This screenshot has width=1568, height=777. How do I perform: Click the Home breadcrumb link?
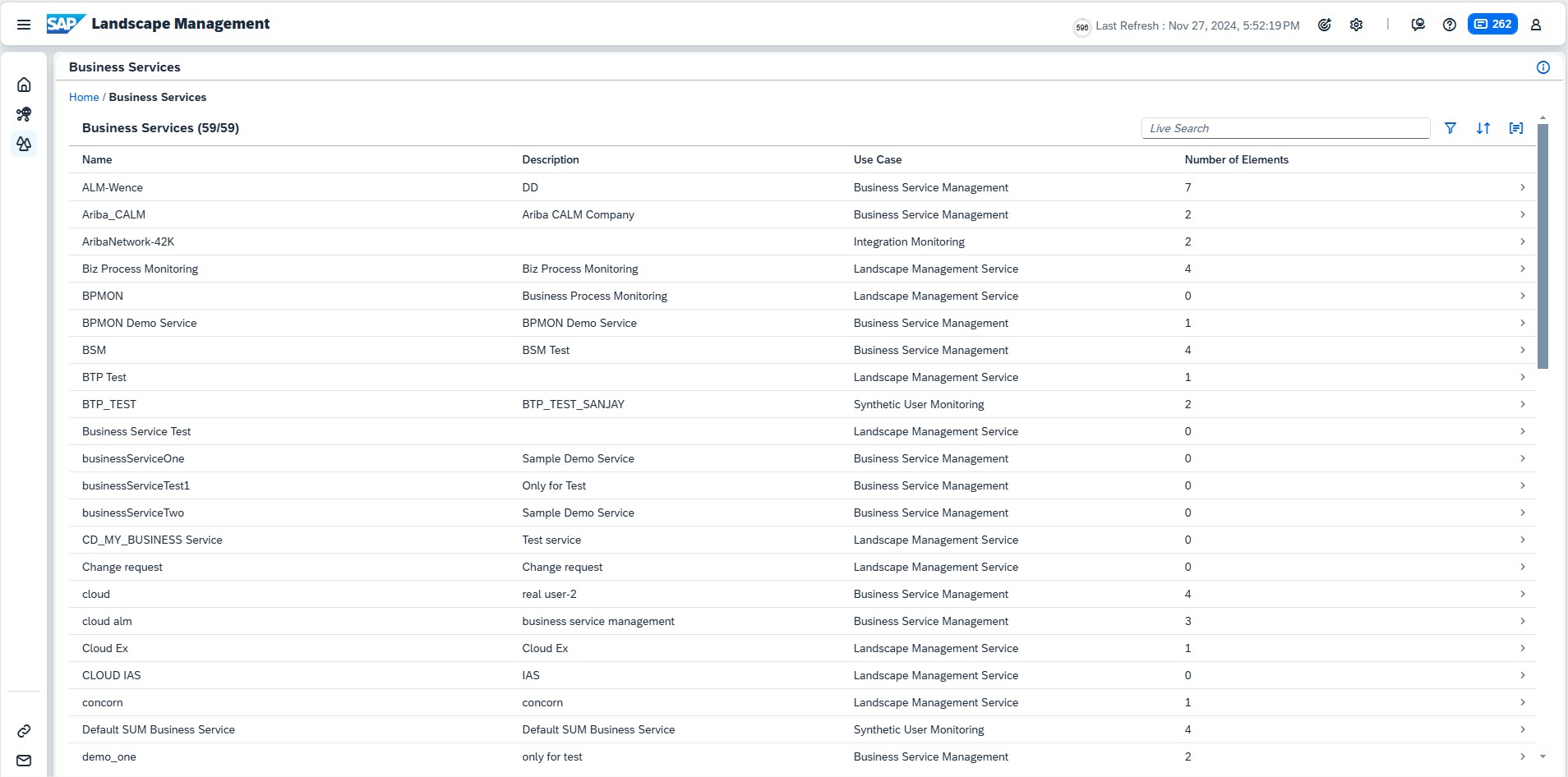point(84,97)
